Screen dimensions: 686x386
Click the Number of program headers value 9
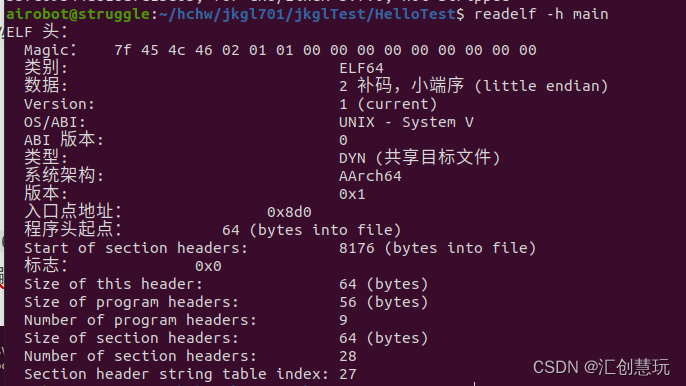[343, 320]
